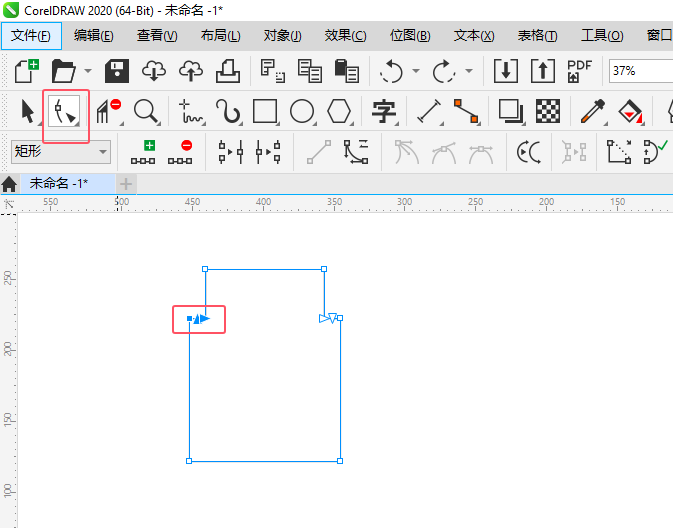Expand the open-recent dropdown arrow
Screen dimensions: 673x528
[88, 71]
